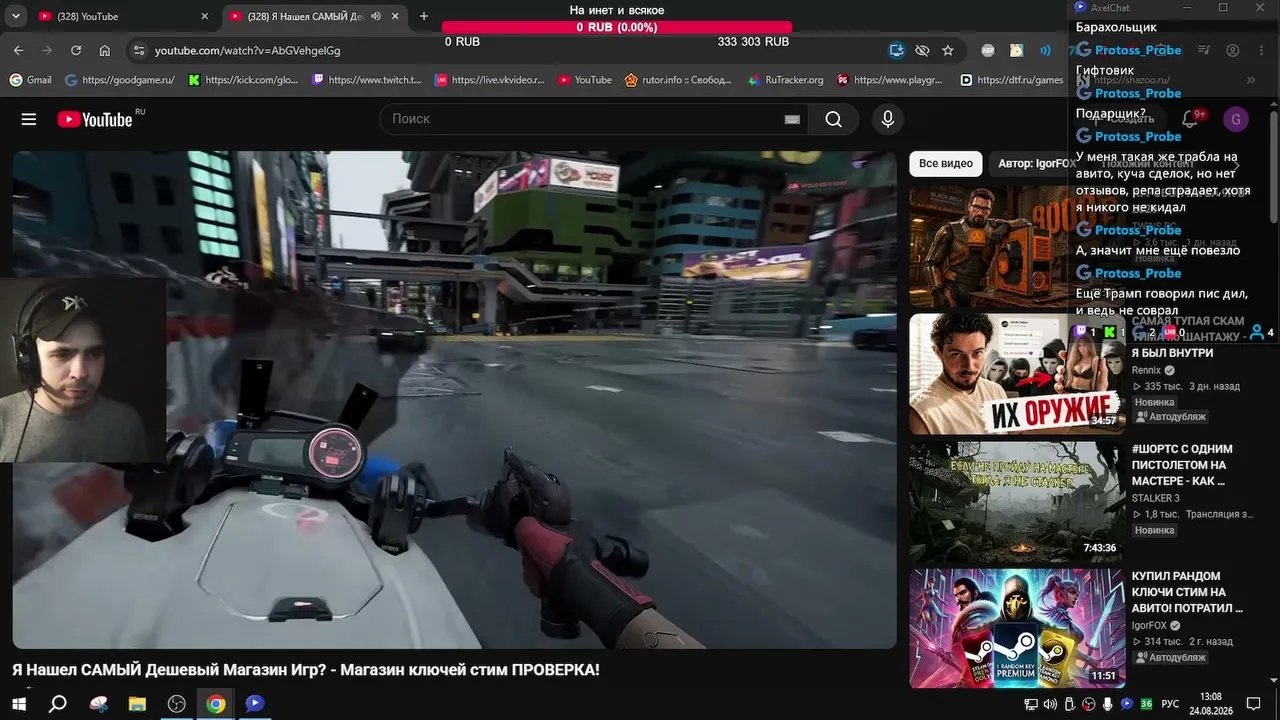
Task: Click the chat message 'А, значит мне ещё повезло'
Action: [1158, 250]
